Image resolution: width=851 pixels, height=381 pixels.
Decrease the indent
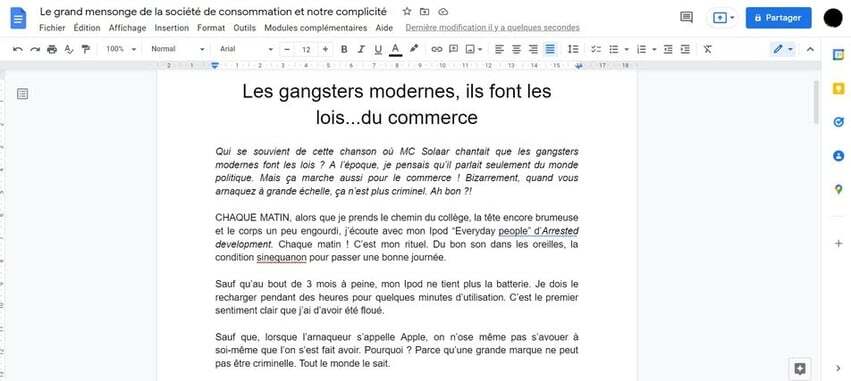click(x=669, y=49)
